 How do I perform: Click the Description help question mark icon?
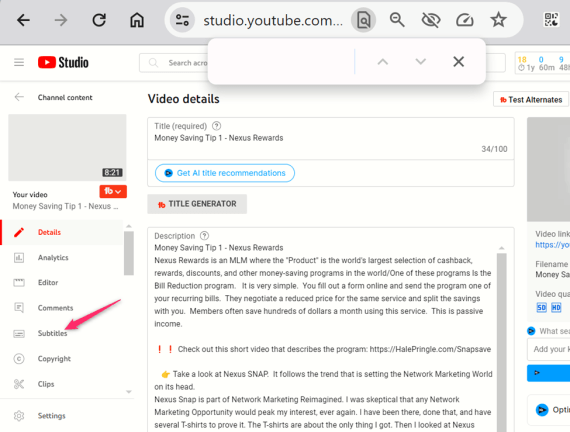click(x=205, y=236)
